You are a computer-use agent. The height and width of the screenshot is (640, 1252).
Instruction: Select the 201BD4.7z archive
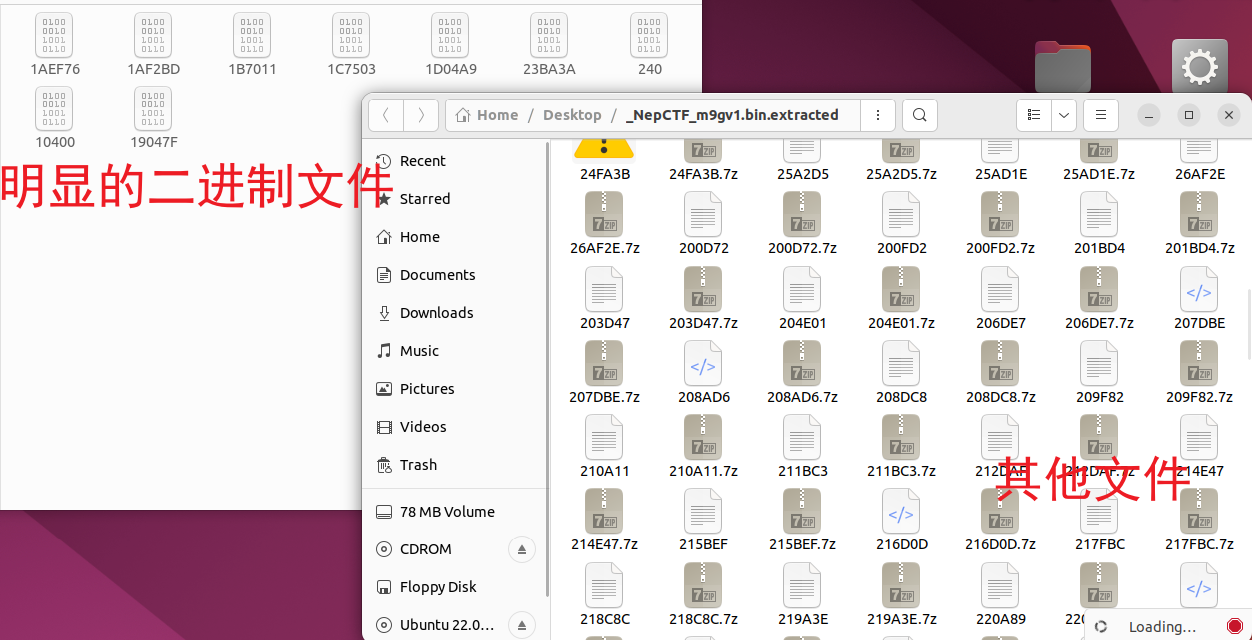[x=1199, y=224]
